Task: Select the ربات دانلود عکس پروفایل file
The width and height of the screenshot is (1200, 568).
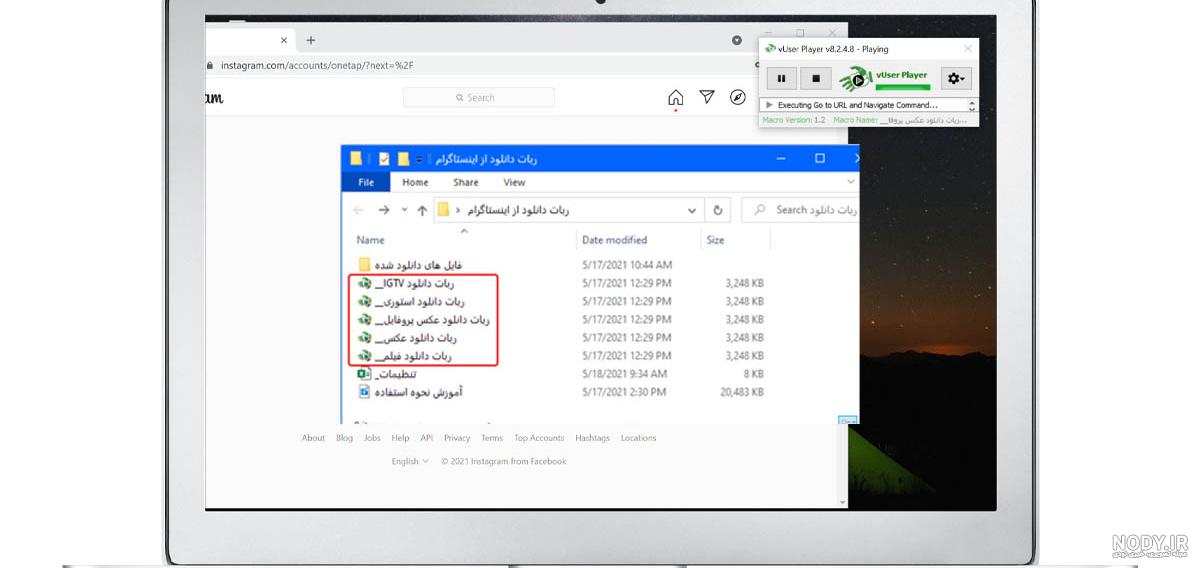Action: click(424, 320)
